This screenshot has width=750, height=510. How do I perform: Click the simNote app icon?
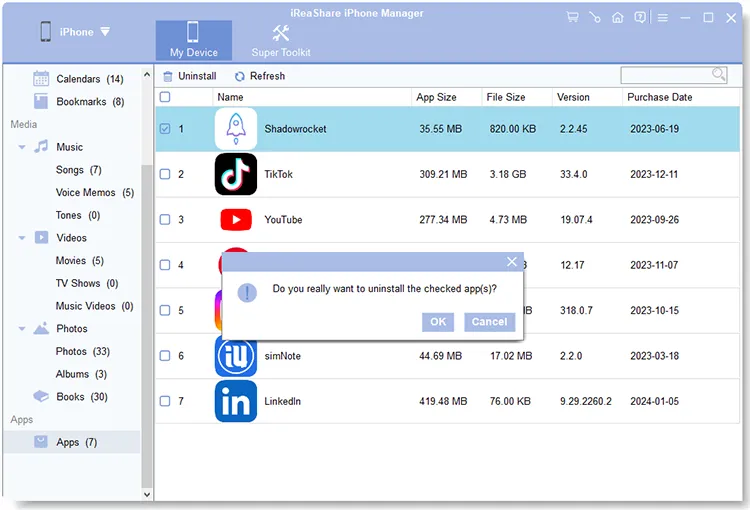[x=236, y=356]
